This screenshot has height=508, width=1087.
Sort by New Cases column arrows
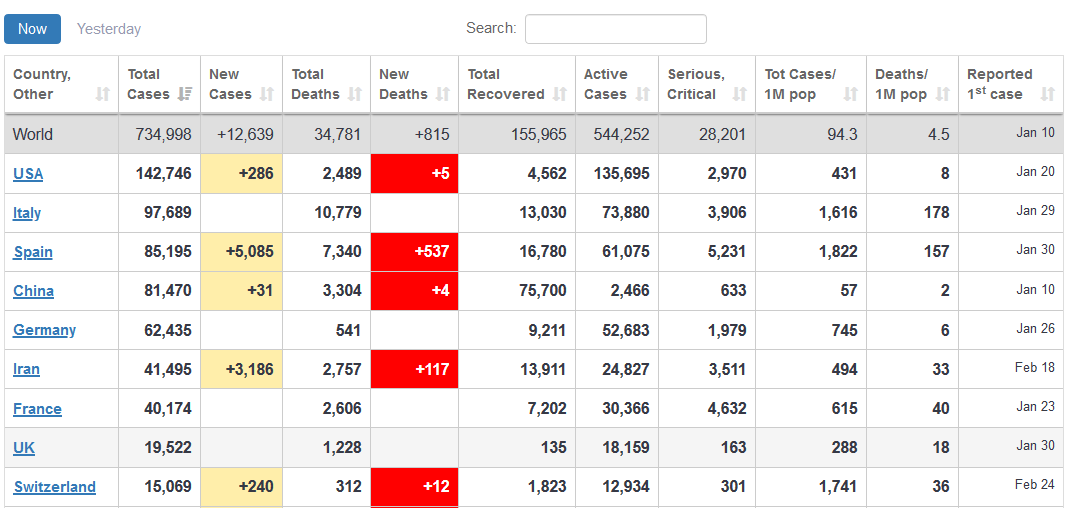point(266,94)
